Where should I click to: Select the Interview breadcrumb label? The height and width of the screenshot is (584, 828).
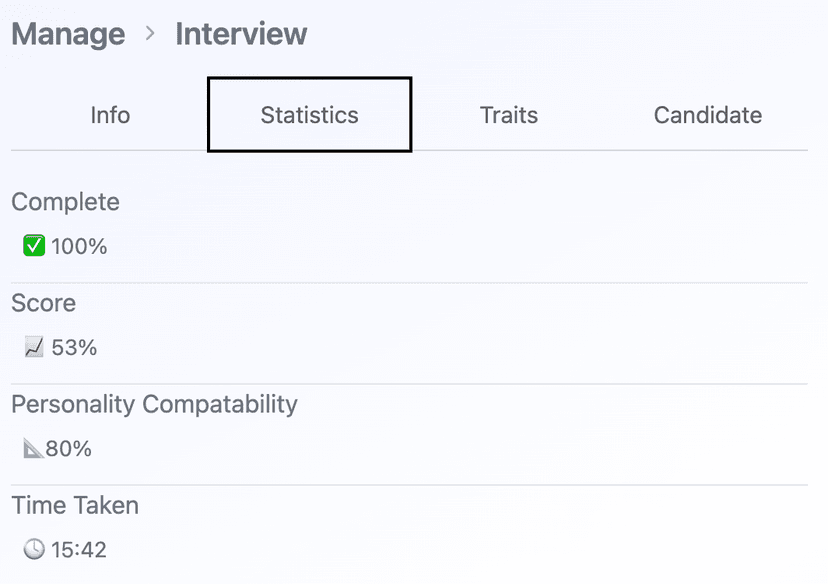(240, 34)
